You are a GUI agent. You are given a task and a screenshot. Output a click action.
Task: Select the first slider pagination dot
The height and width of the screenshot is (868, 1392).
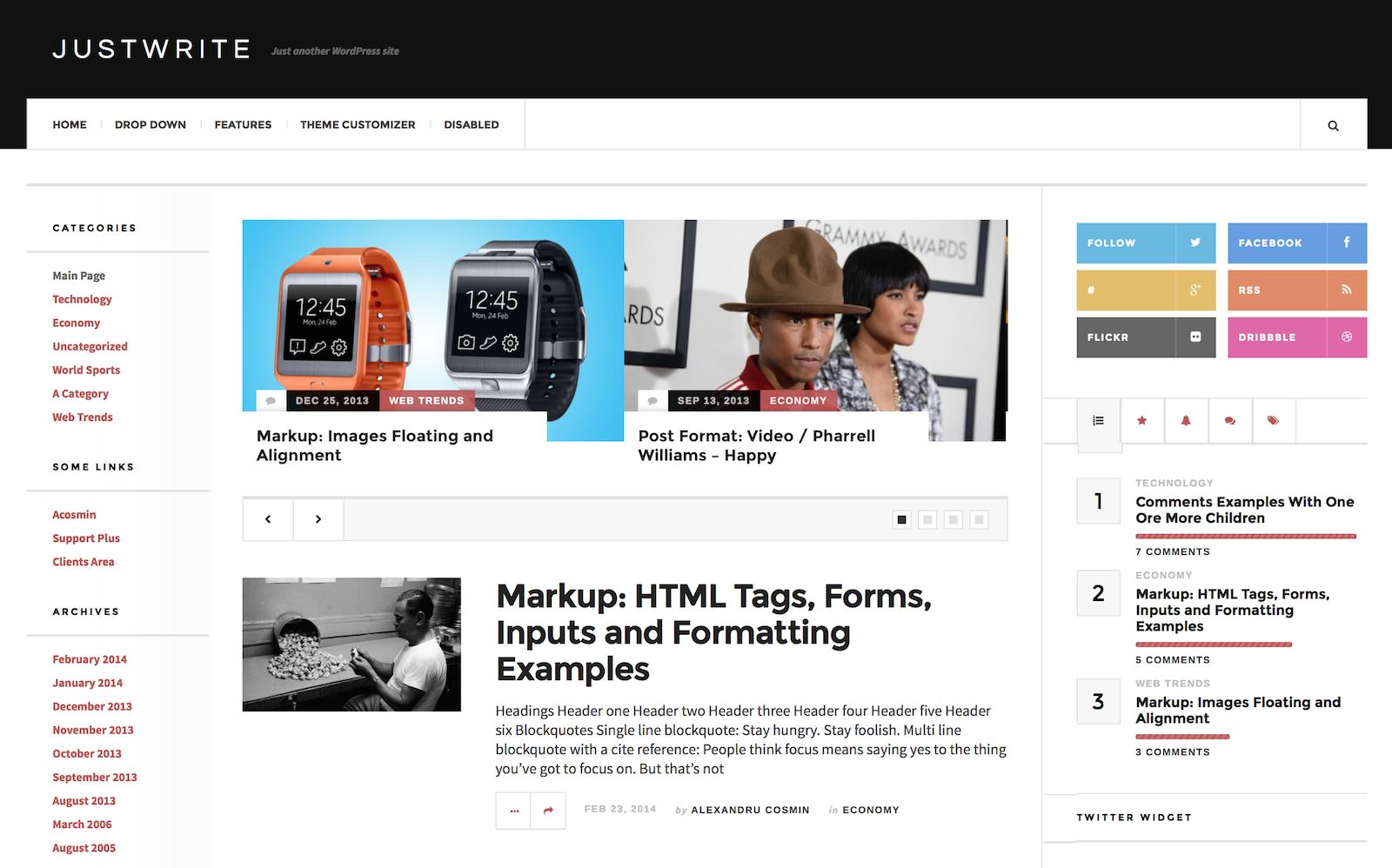(902, 520)
